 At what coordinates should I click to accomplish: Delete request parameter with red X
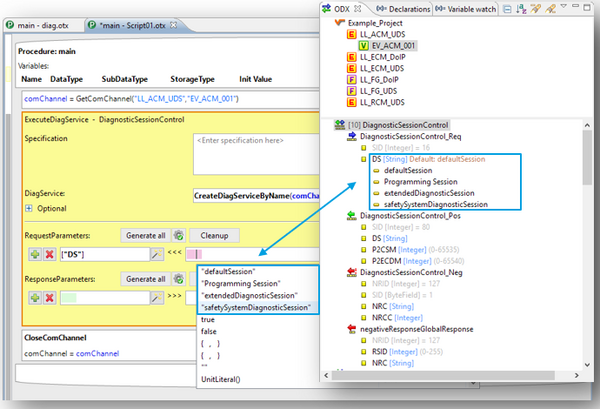(49, 254)
